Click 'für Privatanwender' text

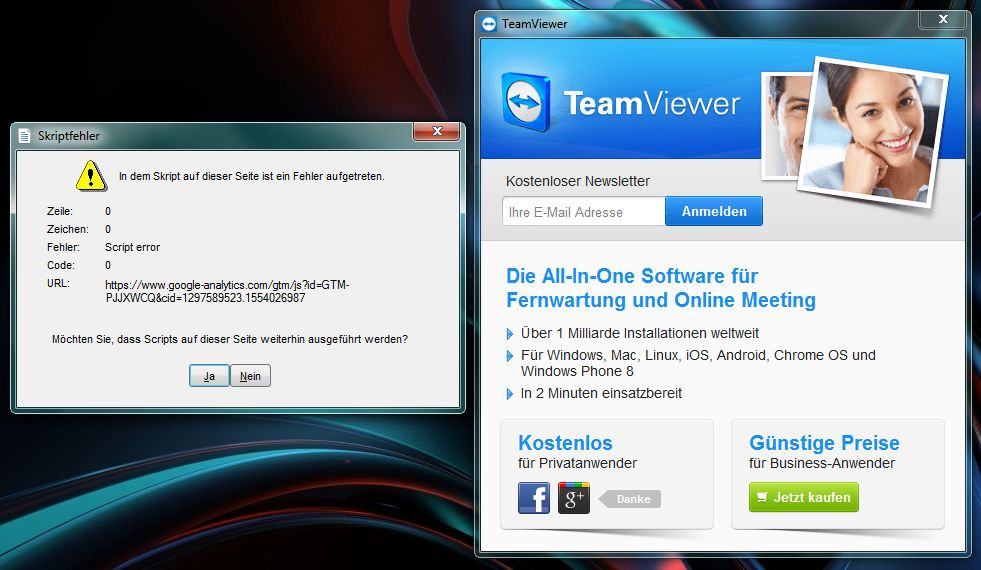click(x=577, y=464)
